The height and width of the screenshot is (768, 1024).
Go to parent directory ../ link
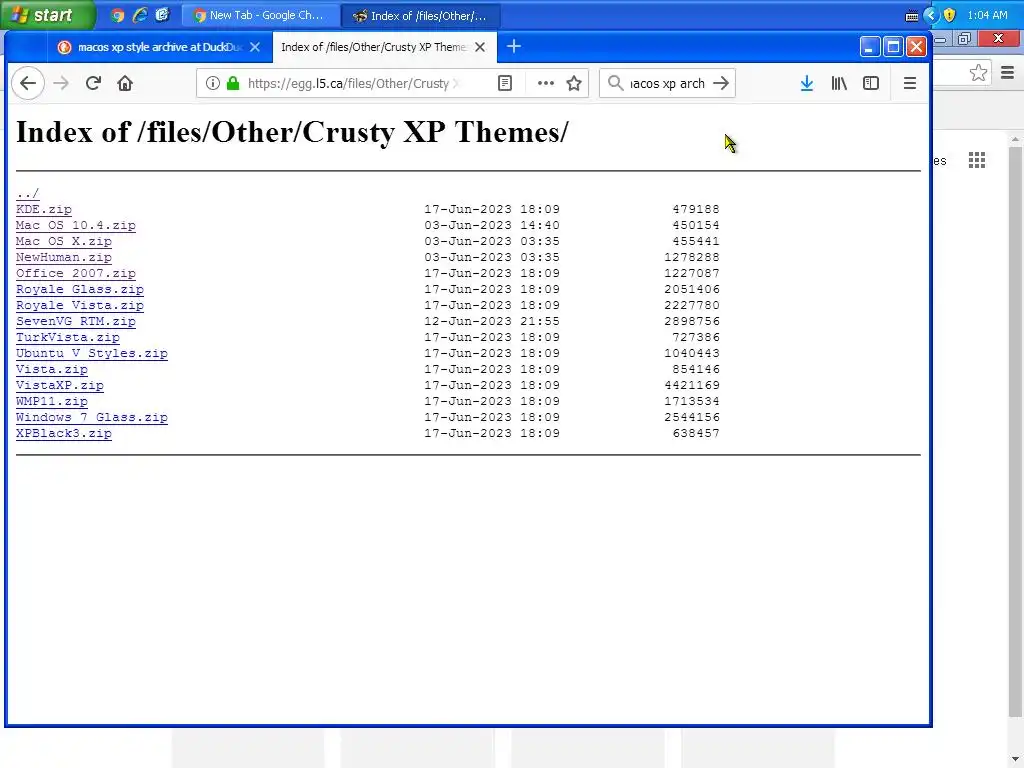coord(27,193)
